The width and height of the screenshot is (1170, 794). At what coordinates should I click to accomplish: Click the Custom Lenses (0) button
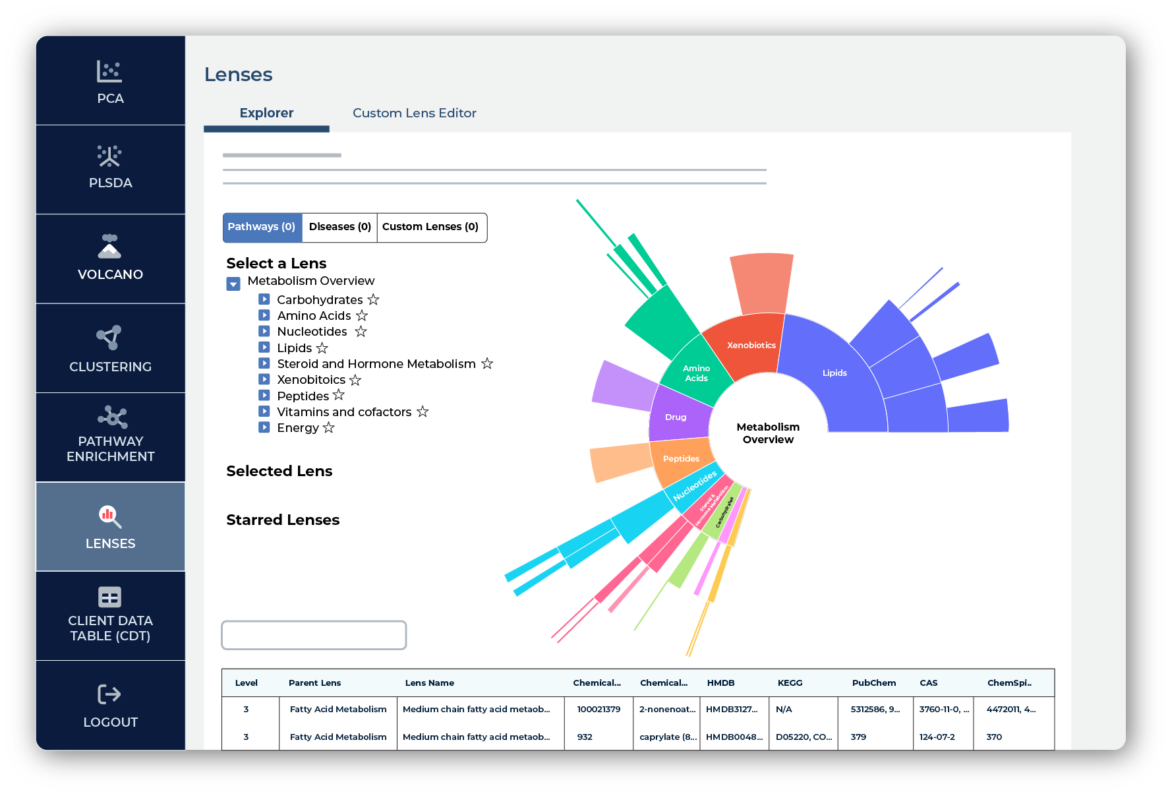click(431, 227)
